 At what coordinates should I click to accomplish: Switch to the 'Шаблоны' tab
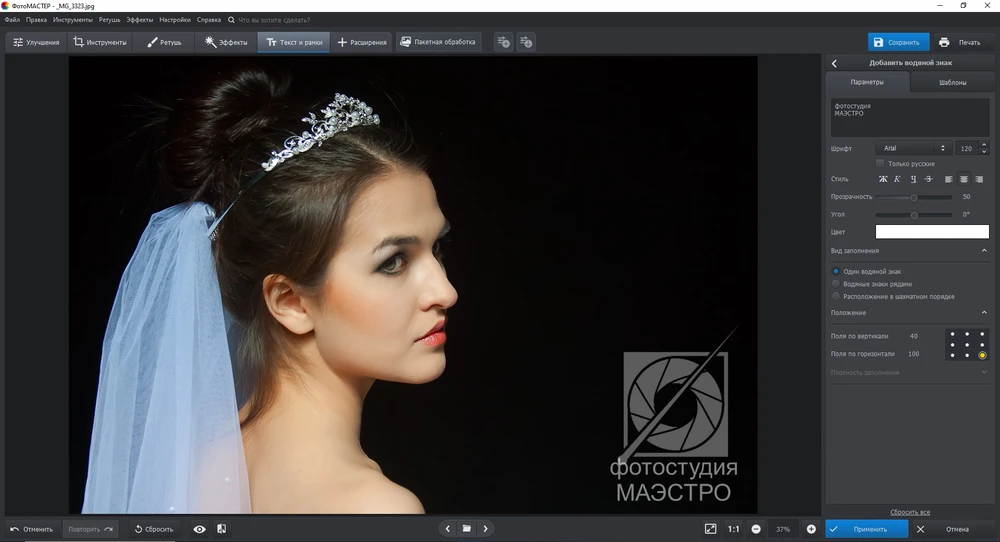click(952, 82)
